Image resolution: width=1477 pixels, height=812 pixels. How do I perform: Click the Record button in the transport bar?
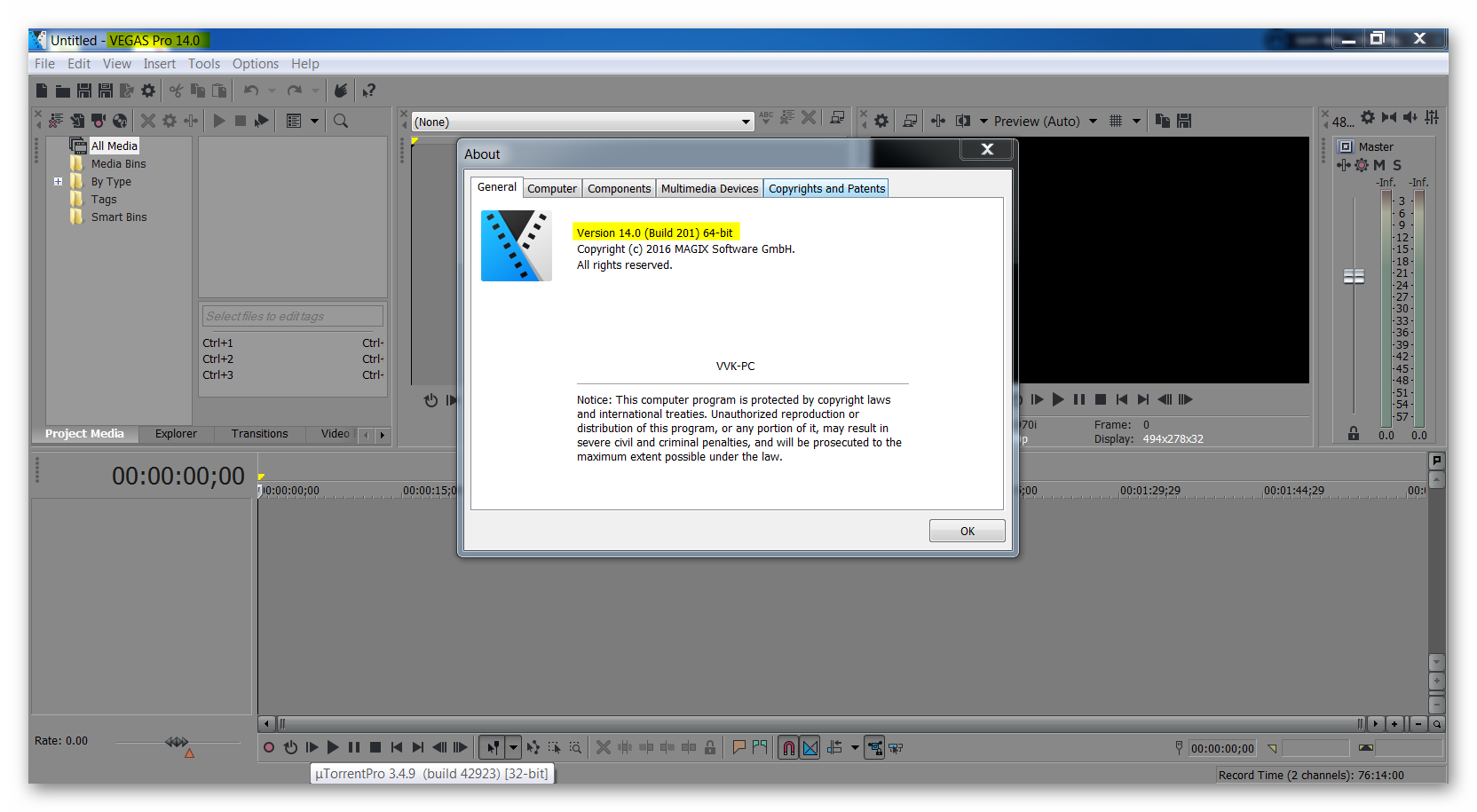pos(269,748)
